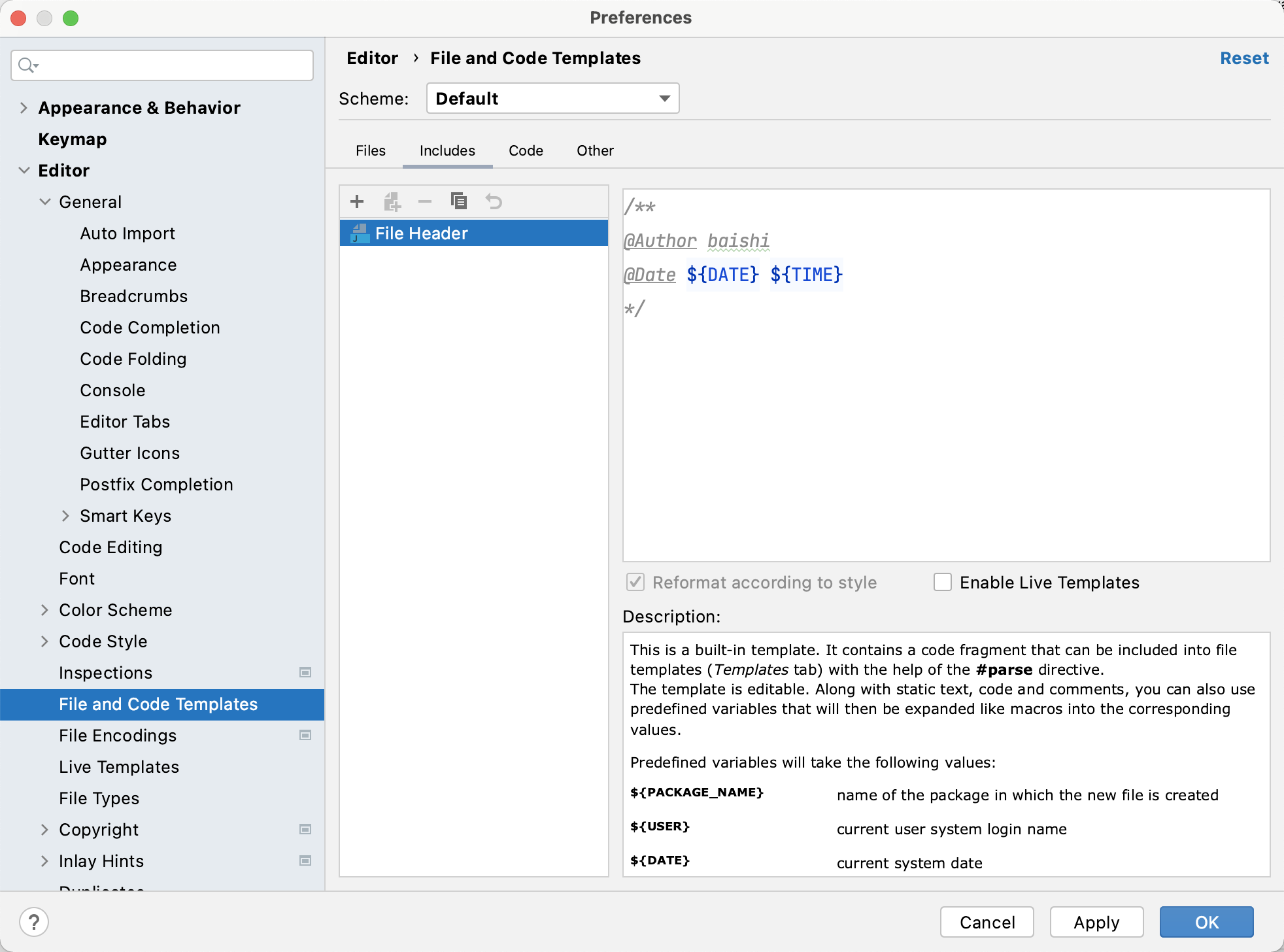Click the Apply button
This screenshot has height=952, width=1284.
(x=1096, y=922)
